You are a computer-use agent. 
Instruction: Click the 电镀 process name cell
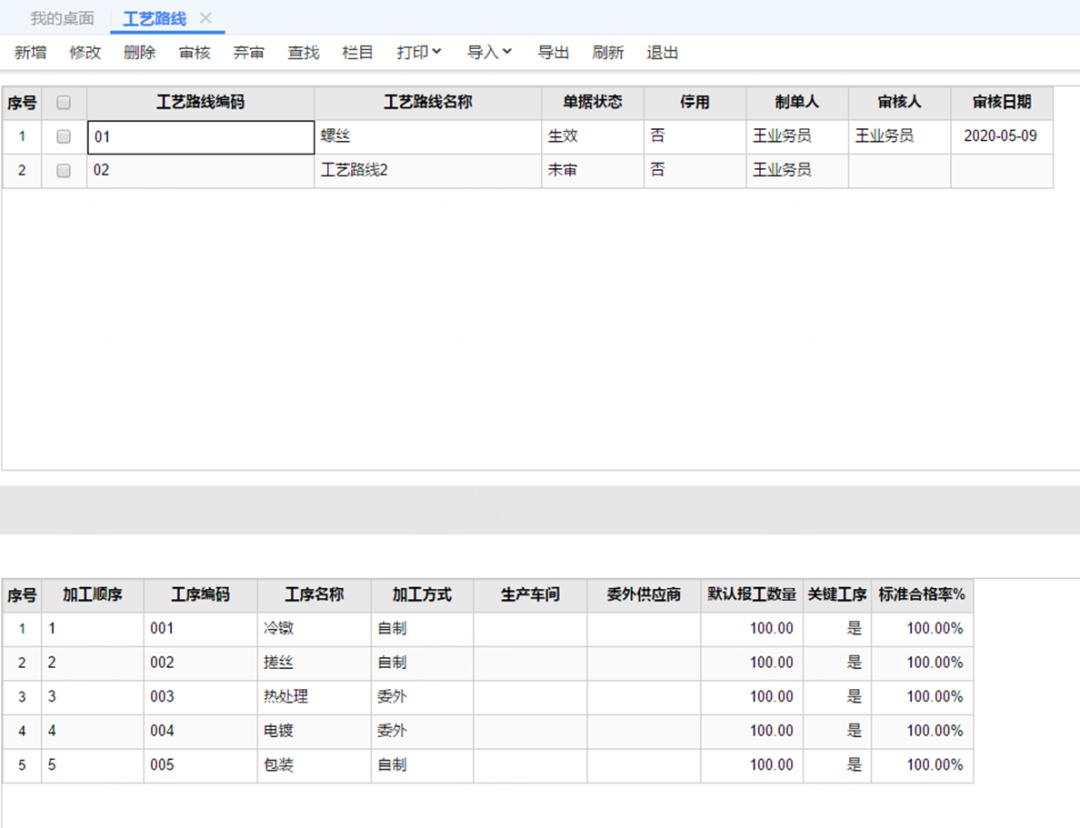314,731
